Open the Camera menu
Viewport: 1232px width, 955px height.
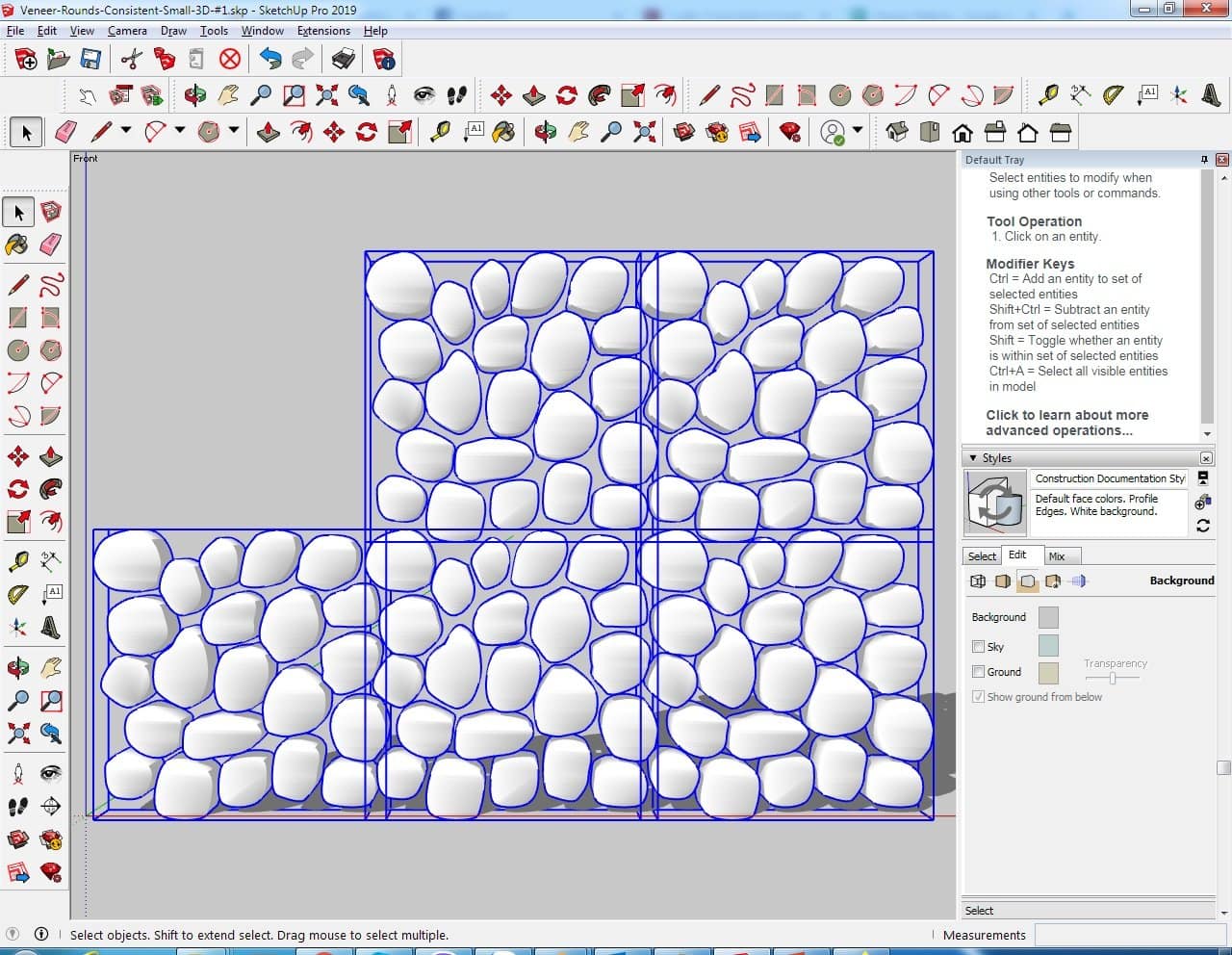pyautogui.click(x=127, y=31)
